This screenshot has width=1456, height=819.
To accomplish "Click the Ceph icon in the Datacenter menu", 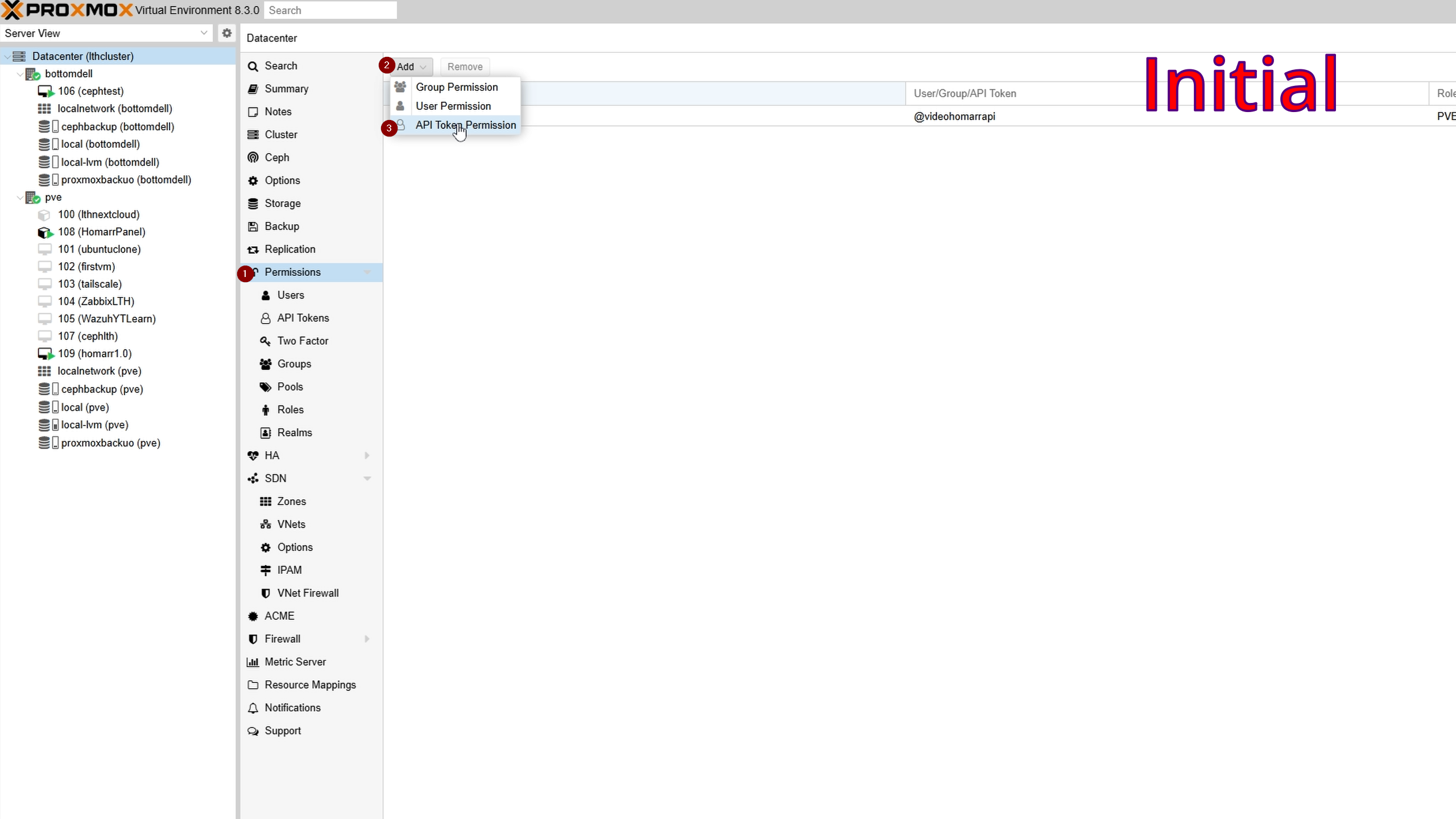I will pos(253,158).
